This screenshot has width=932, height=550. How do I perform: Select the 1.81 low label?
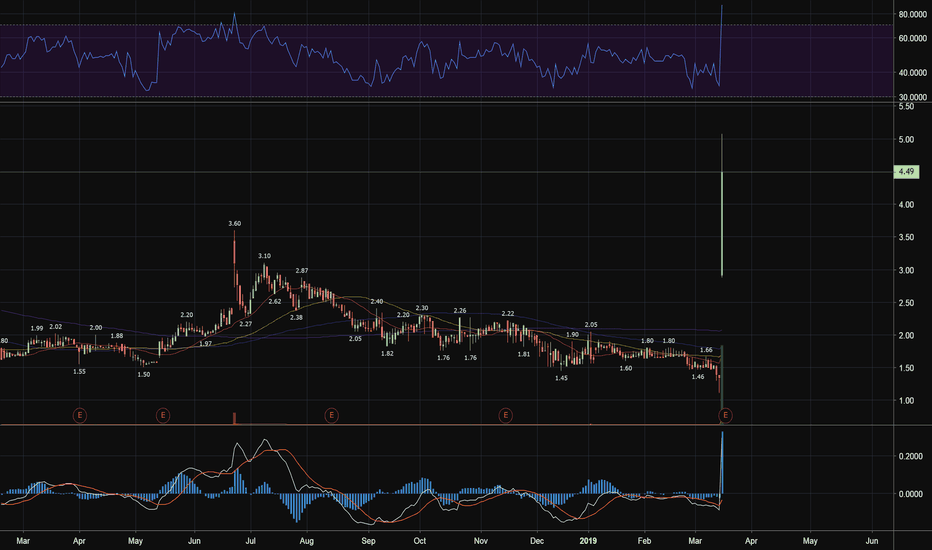[524, 354]
